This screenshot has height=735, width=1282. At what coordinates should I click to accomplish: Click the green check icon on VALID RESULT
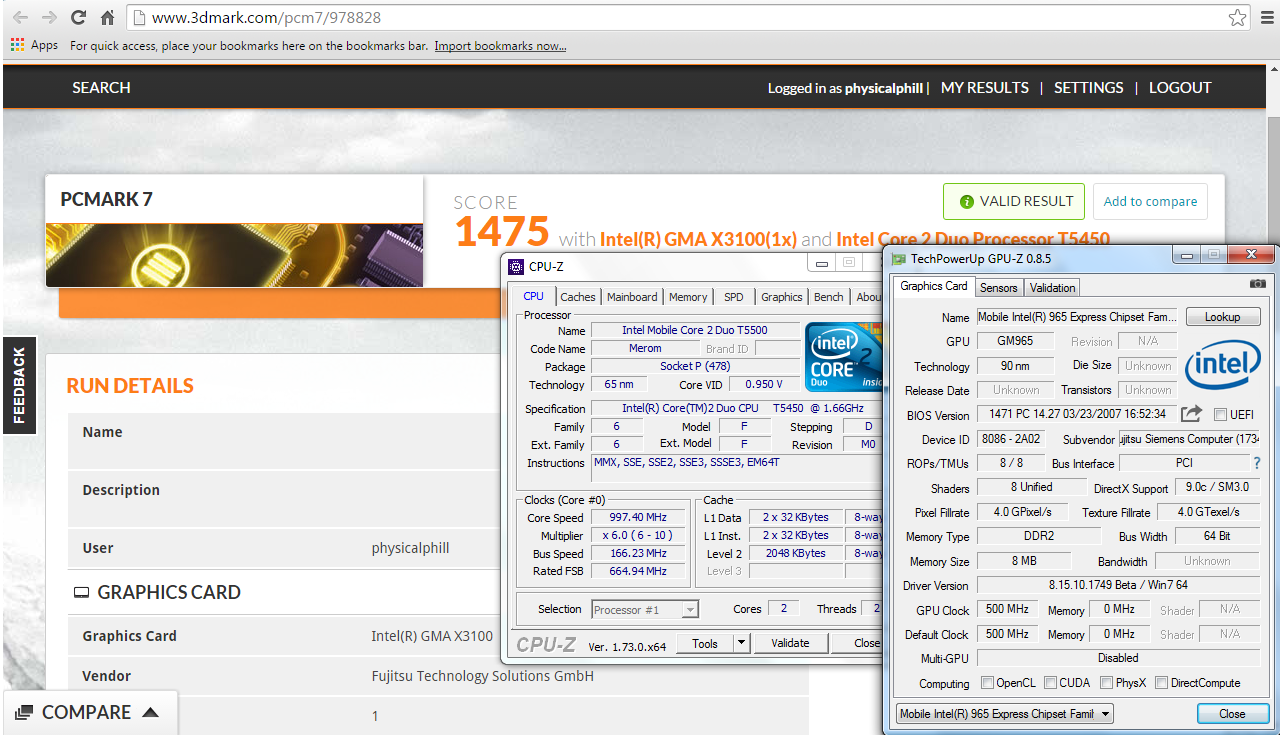[966, 201]
